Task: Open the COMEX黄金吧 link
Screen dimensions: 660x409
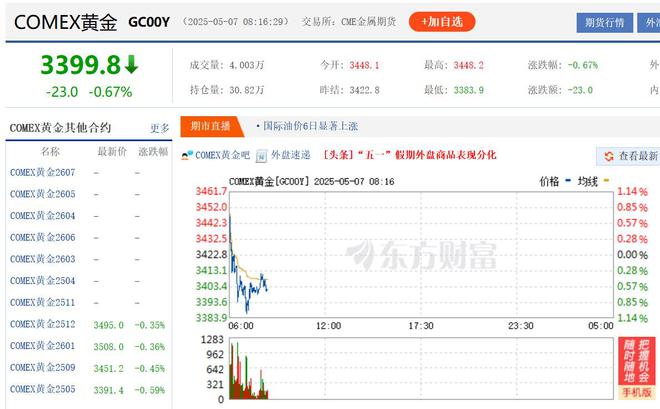Action: [x=222, y=155]
